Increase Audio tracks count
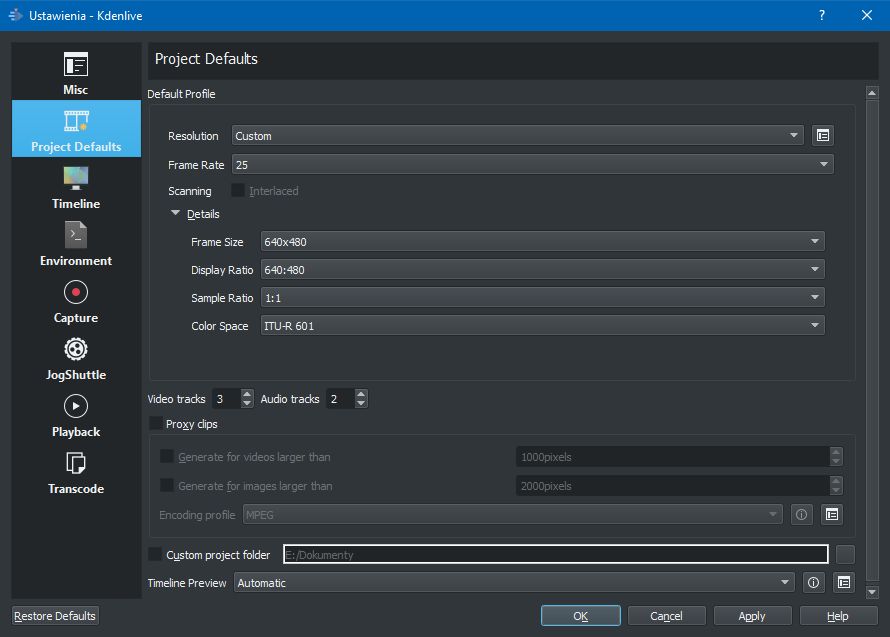This screenshot has width=890, height=637. coord(361,394)
